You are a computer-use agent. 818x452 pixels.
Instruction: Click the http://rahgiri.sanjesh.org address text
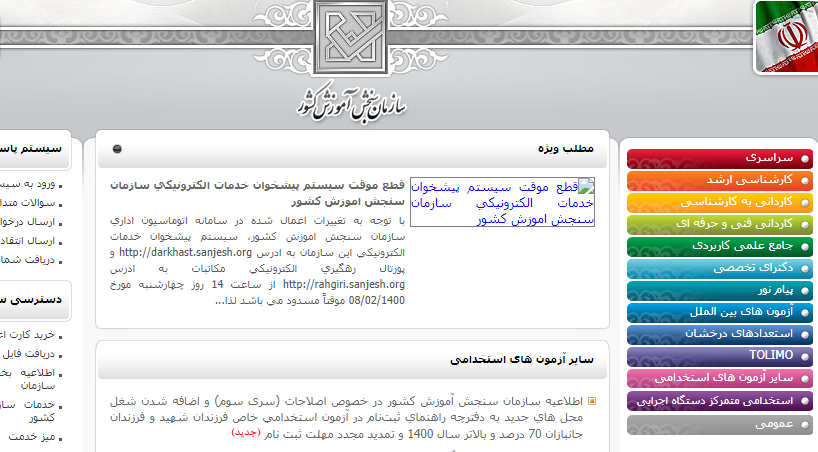point(344,284)
